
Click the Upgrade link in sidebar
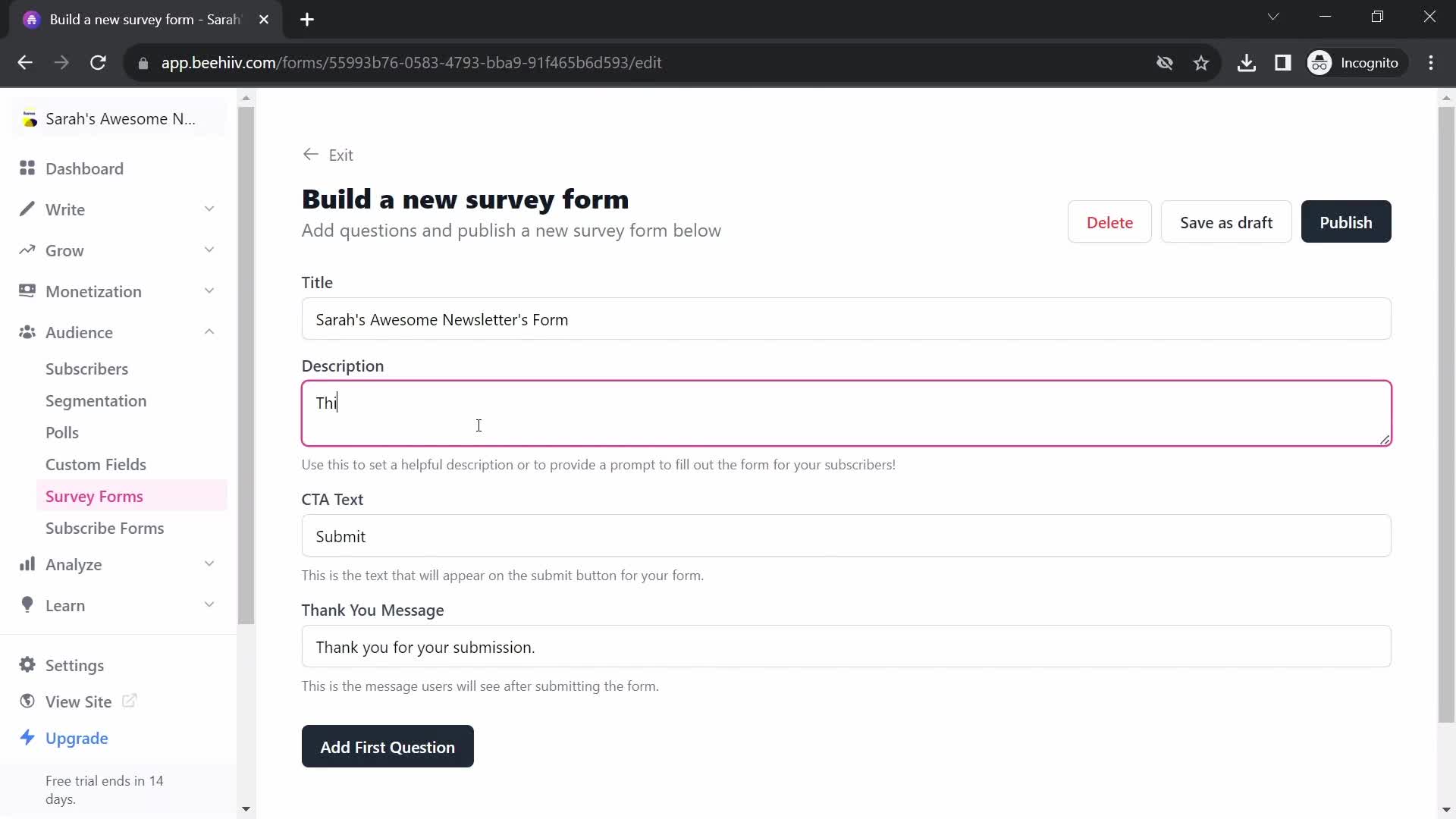click(77, 738)
